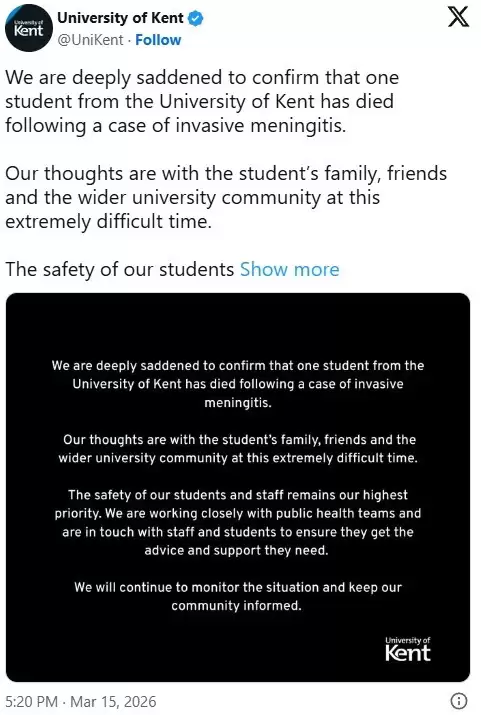
Task: Open the @UniKent handle link
Action: tap(90, 40)
